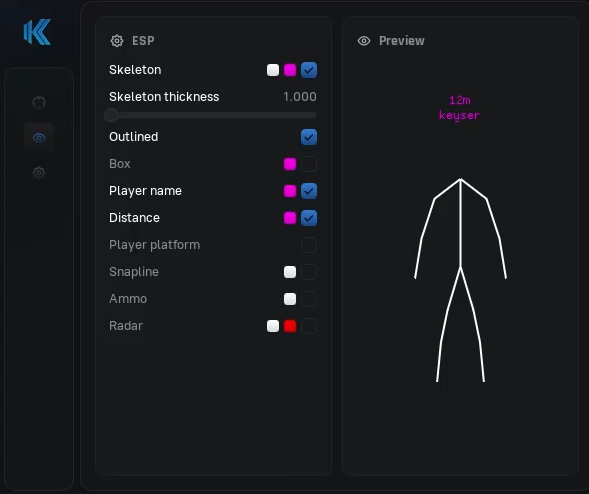Change the Box magenta color swatch
The image size is (589, 494).
290,164
